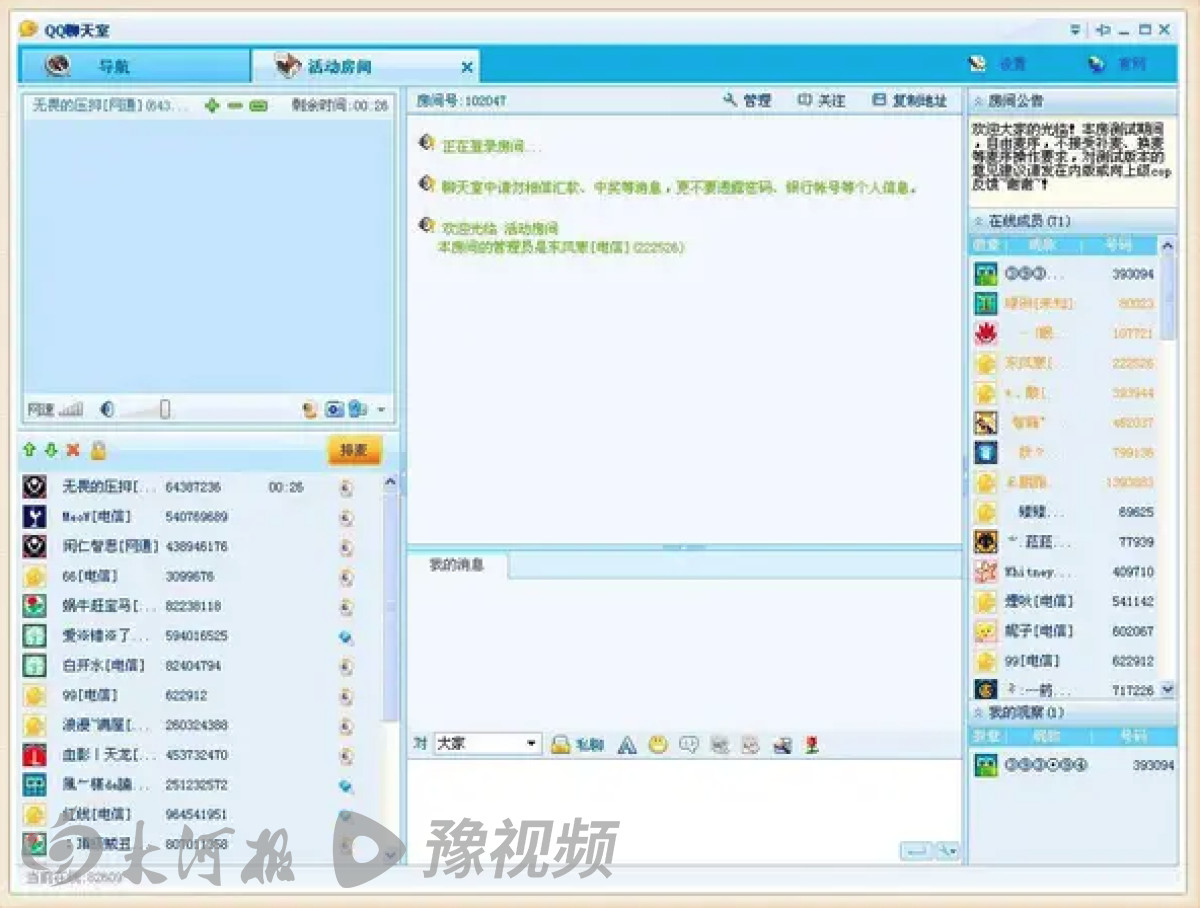Click 管理 in room toolbar
Image resolution: width=1200 pixels, height=908 pixels.
click(x=747, y=100)
